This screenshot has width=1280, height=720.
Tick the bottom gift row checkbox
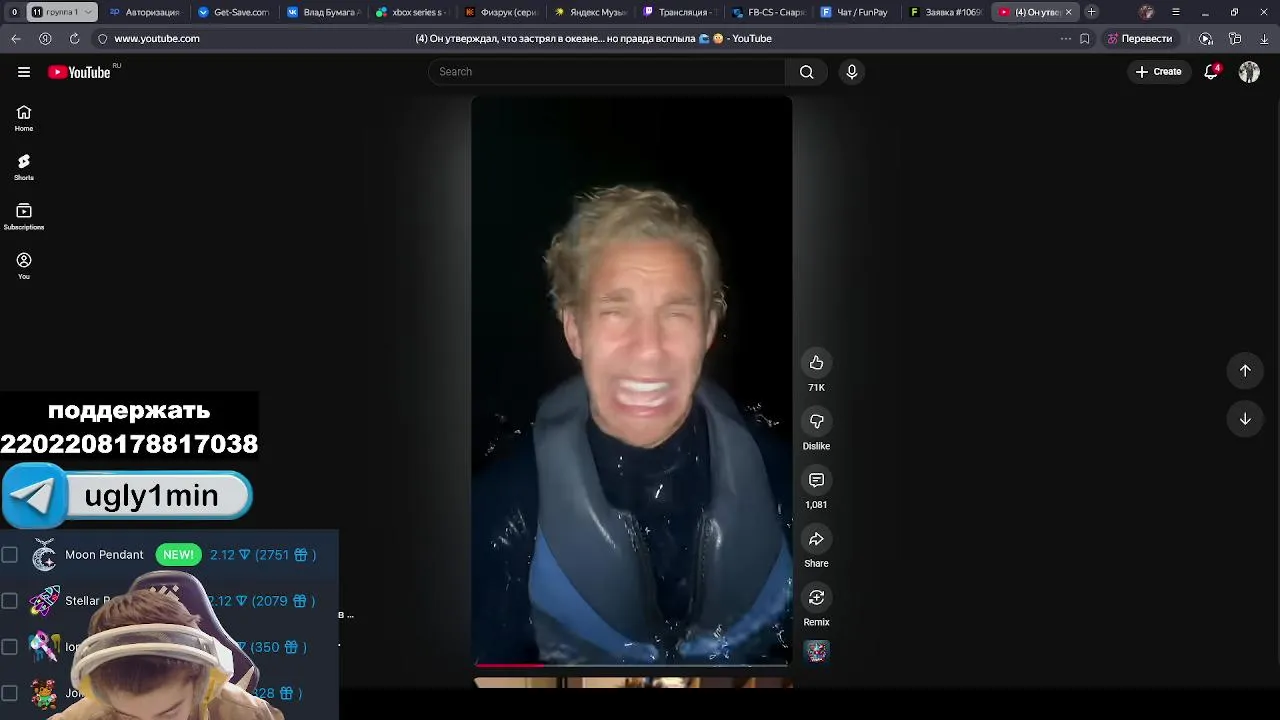[x=10, y=693]
